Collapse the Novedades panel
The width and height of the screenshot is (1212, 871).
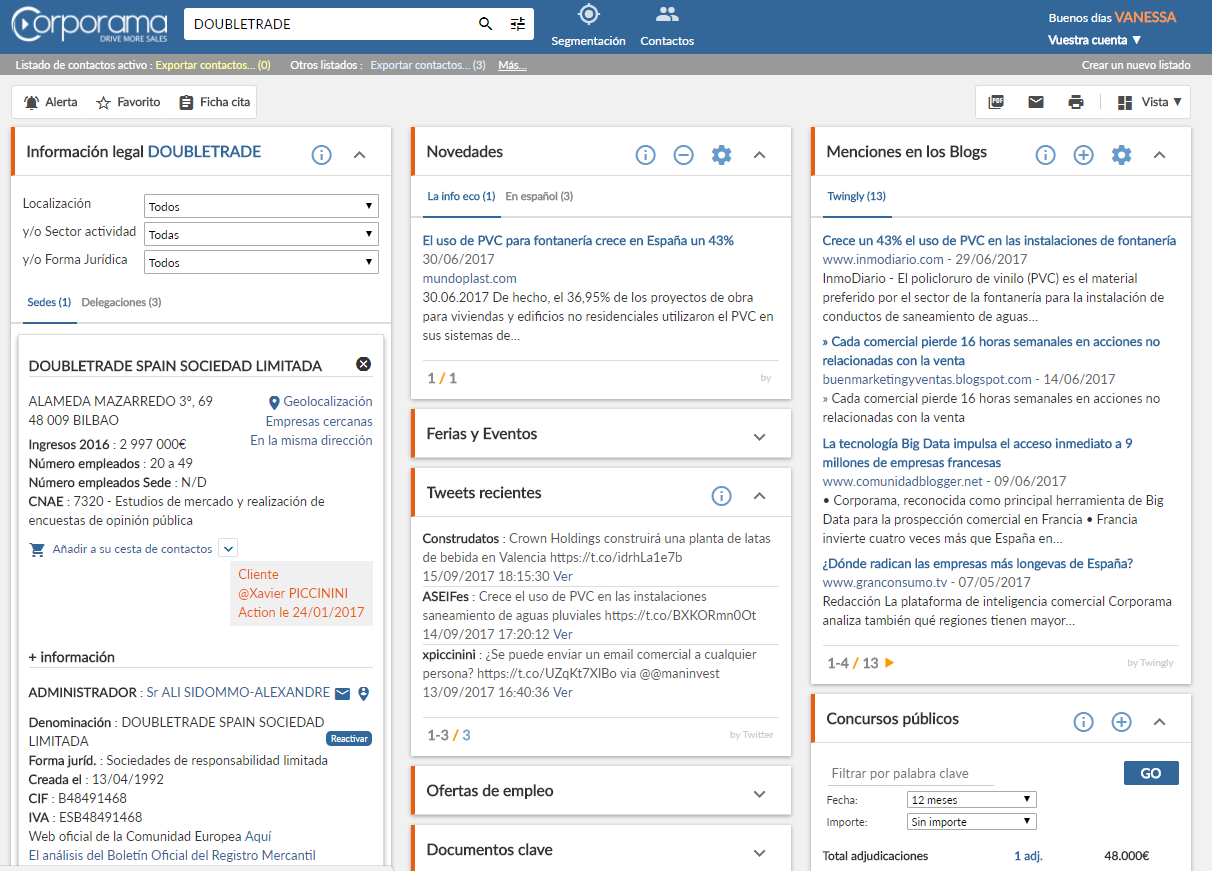click(x=759, y=155)
